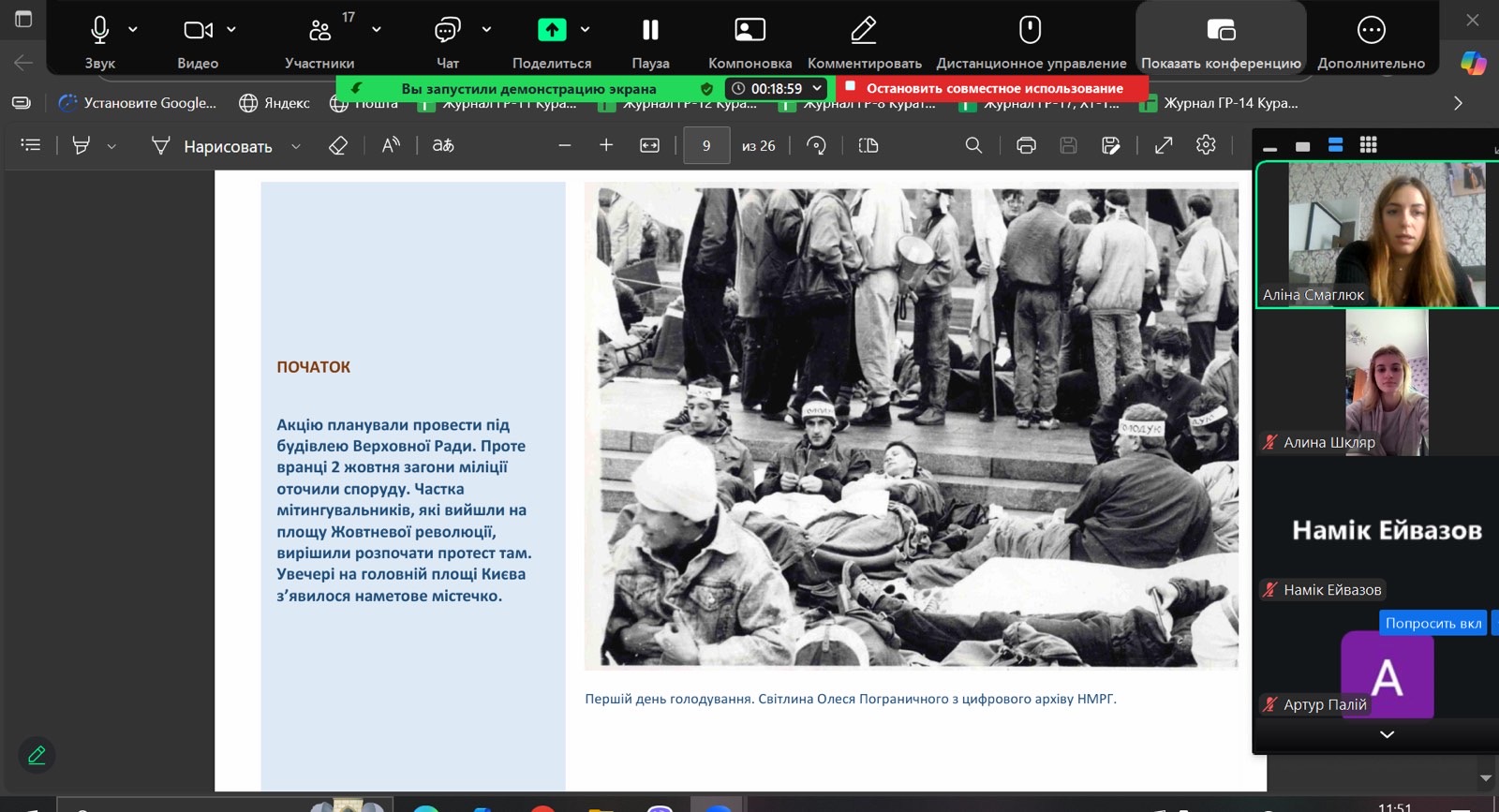This screenshot has height=812, width=1499.
Task: Erase annotations with the eraser tool
Action: pyautogui.click(x=338, y=145)
